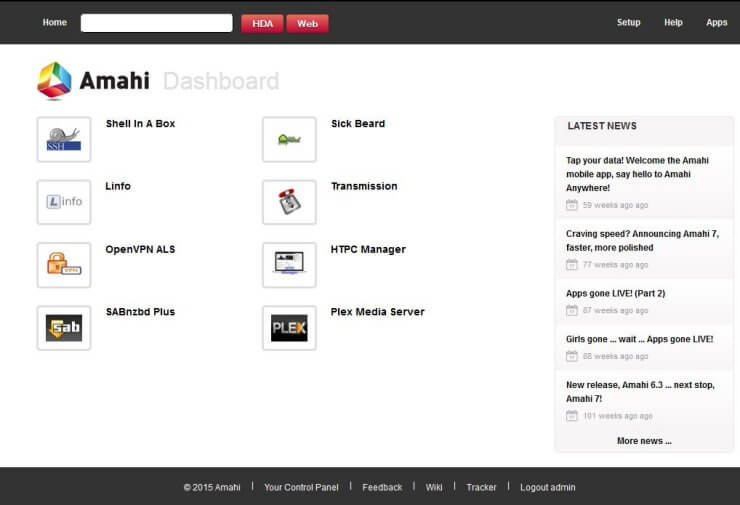The image size is (740, 505).
Task: Open the HTPC Manager screen icon
Action: (289, 265)
